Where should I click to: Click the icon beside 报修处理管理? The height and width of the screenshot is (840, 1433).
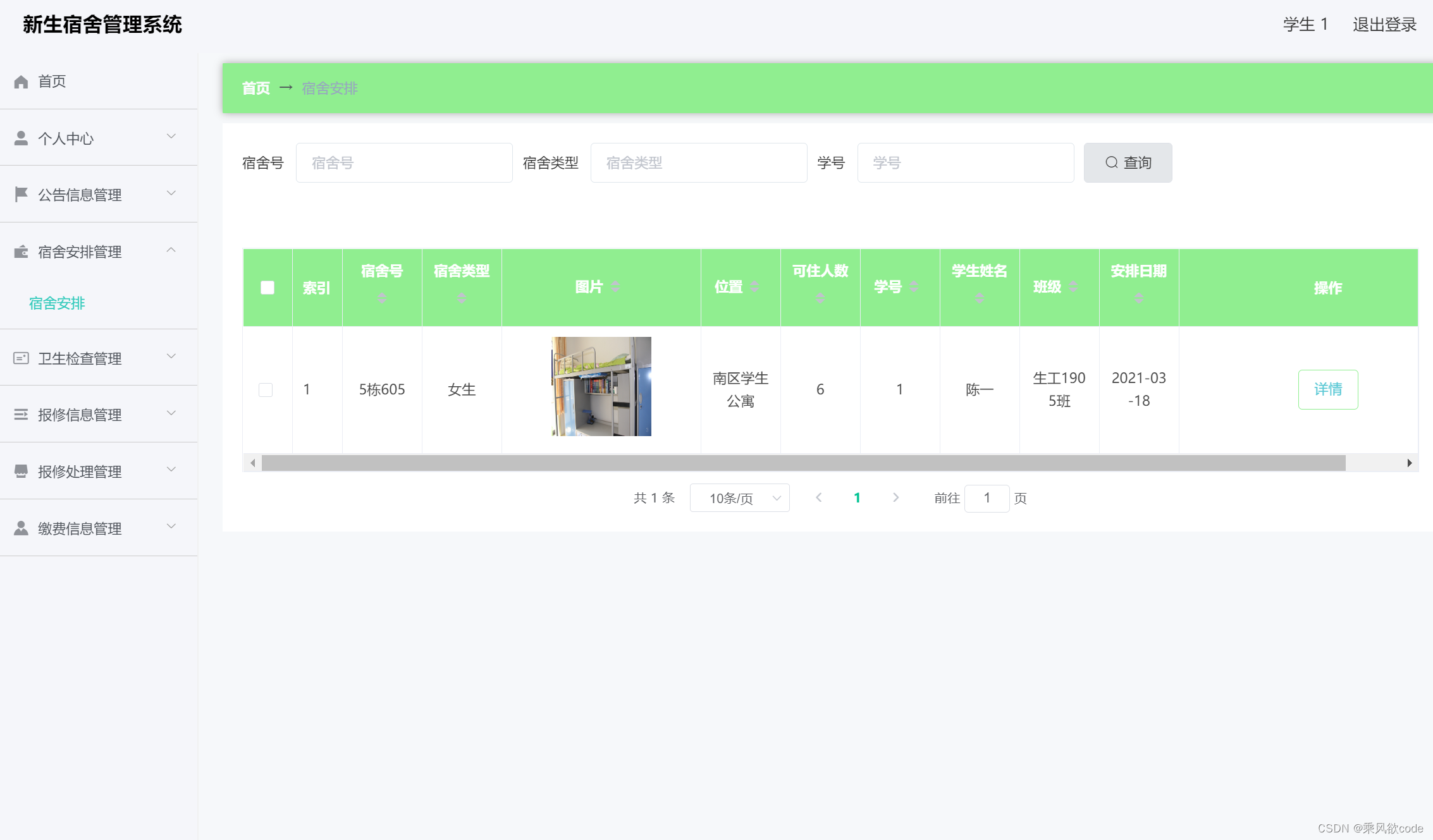click(21, 472)
